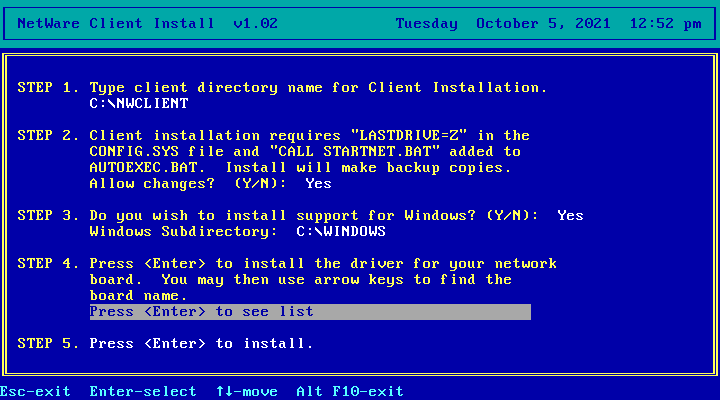Click the date 'Tuesday October 5, 2021'
This screenshot has height=400, width=720.
[x=503, y=23]
